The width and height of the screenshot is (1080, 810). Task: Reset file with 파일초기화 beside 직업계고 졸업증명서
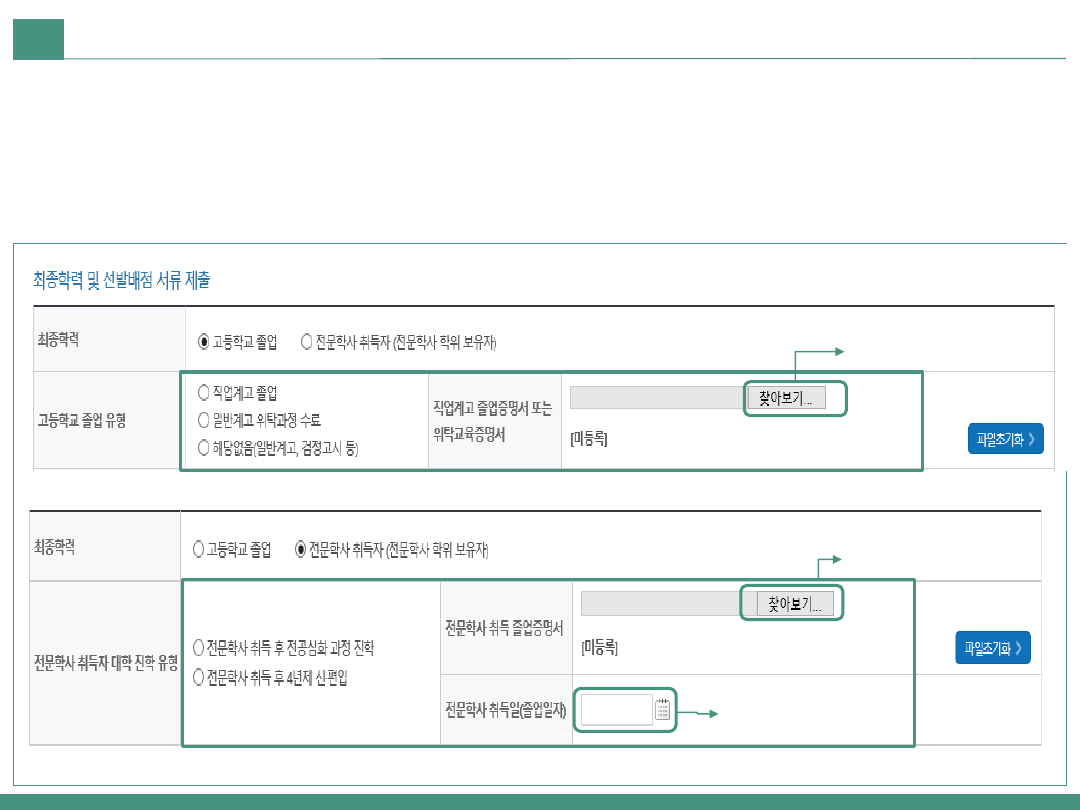point(1005,438)
